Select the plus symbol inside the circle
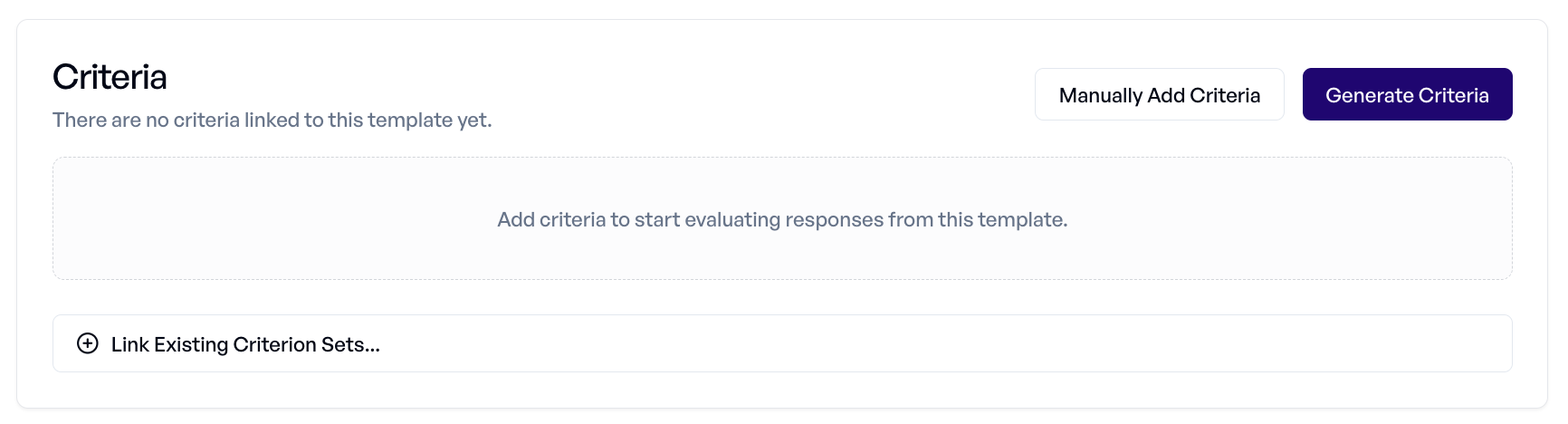Viewport: 1568px width, 424px height. click(x=88, y=343)
